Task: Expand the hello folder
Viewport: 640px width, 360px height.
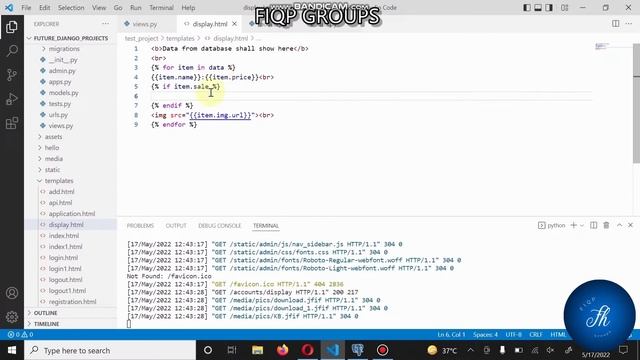Action: [52, 148]
